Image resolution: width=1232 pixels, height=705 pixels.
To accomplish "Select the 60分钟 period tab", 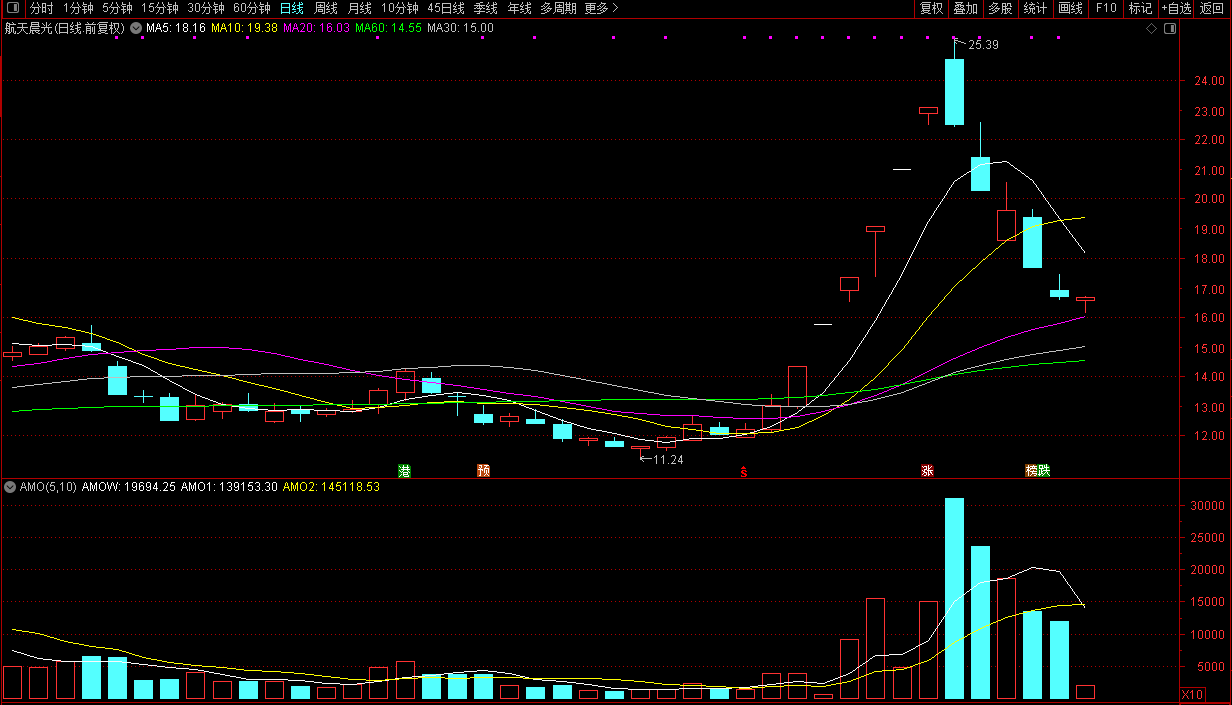I will 251,8.
